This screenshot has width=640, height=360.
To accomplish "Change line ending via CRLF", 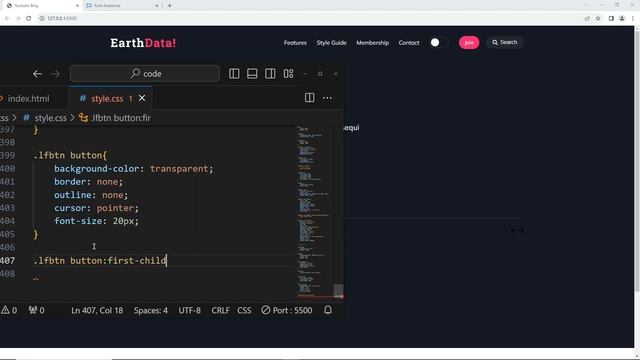I will point(220,311).
